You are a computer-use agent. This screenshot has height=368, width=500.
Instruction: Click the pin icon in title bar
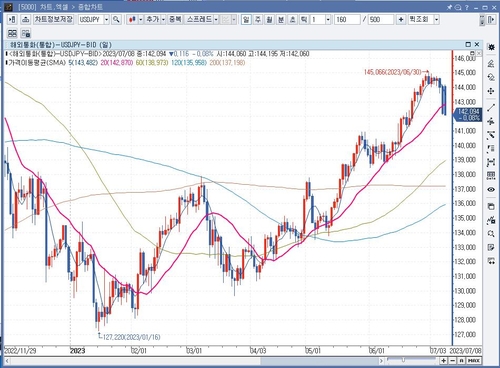tap(449, 7)
